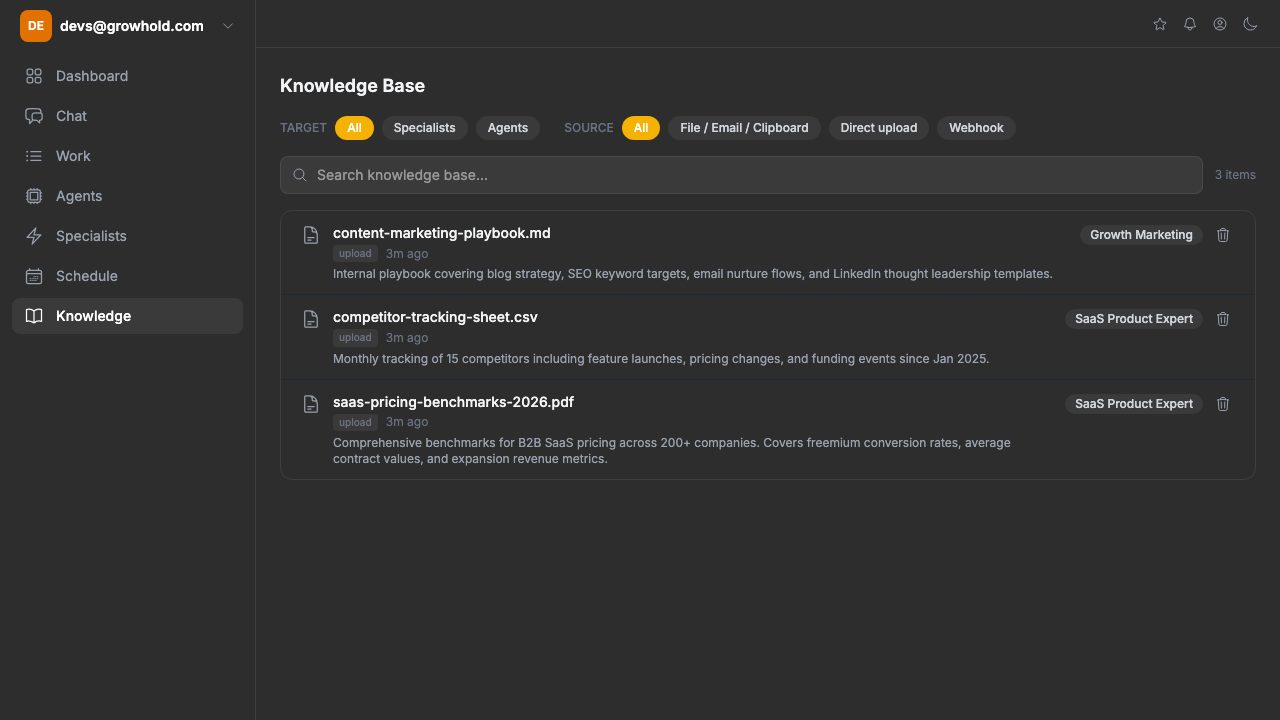This screenshot has height=720, width=1280.
Task: Delete content-marketing-playbook.md with its trash icon
Action: 1223,235
